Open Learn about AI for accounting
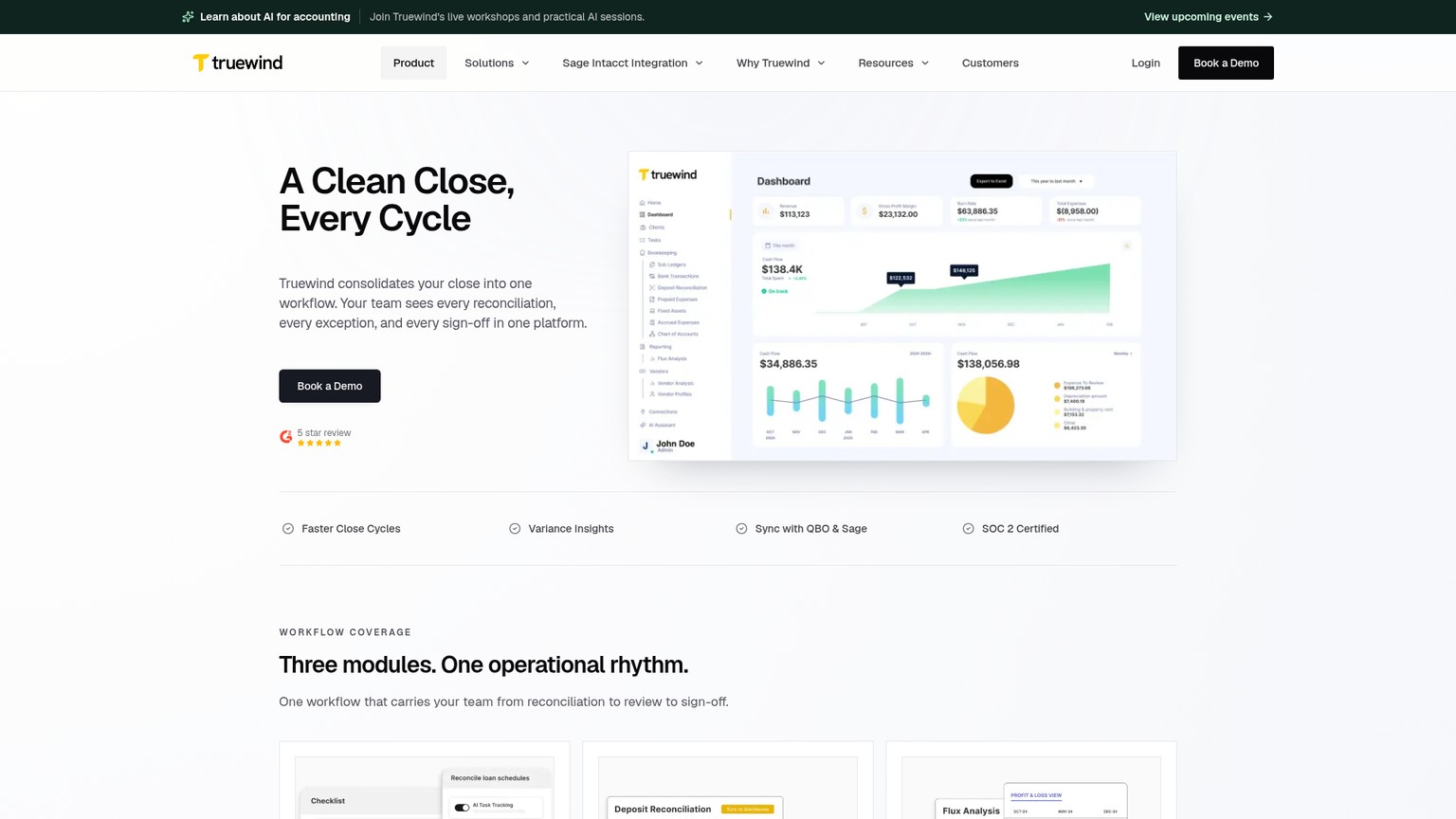 click(275, 17)
